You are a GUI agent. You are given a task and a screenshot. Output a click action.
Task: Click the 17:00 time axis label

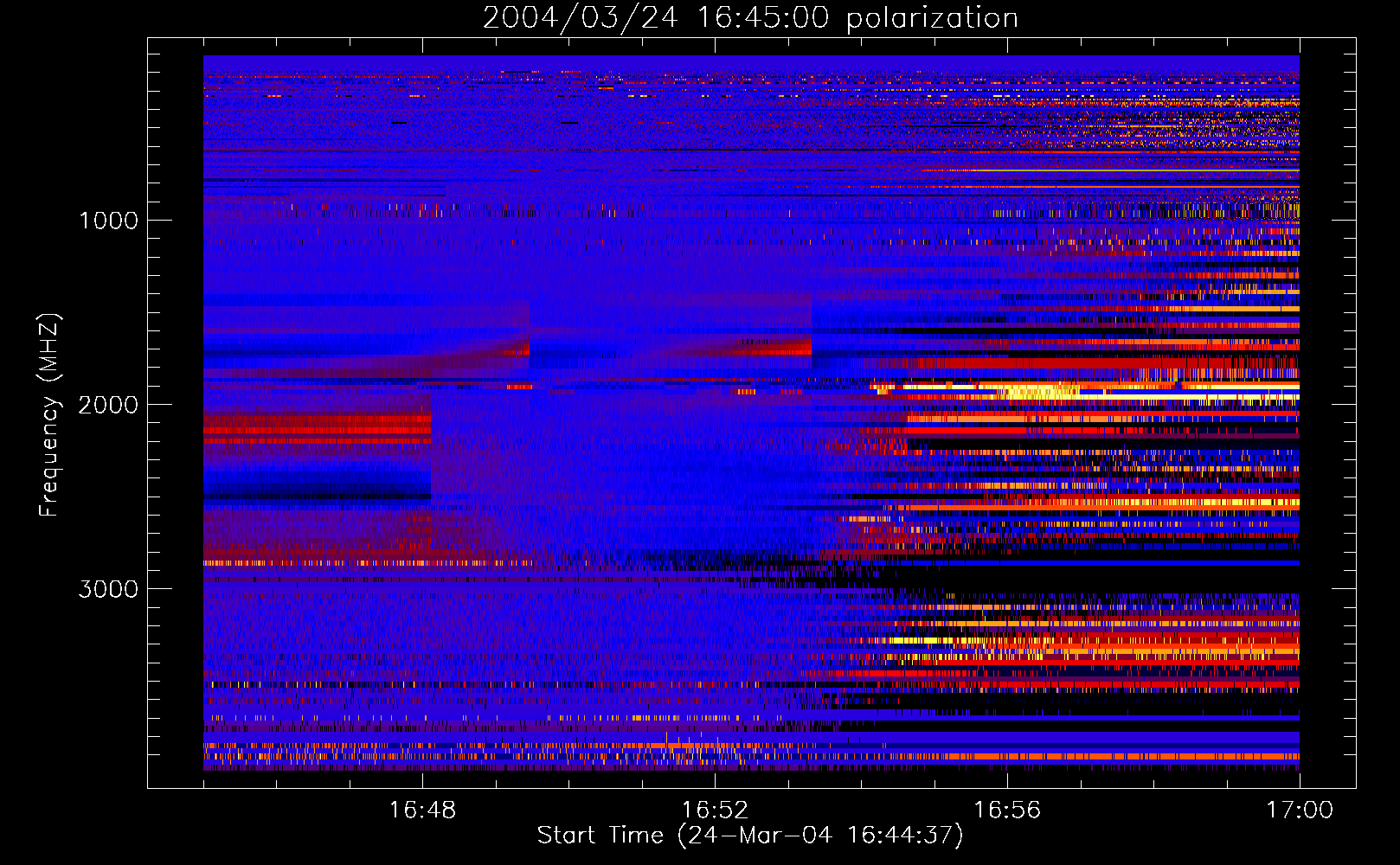pos(1300,810)
